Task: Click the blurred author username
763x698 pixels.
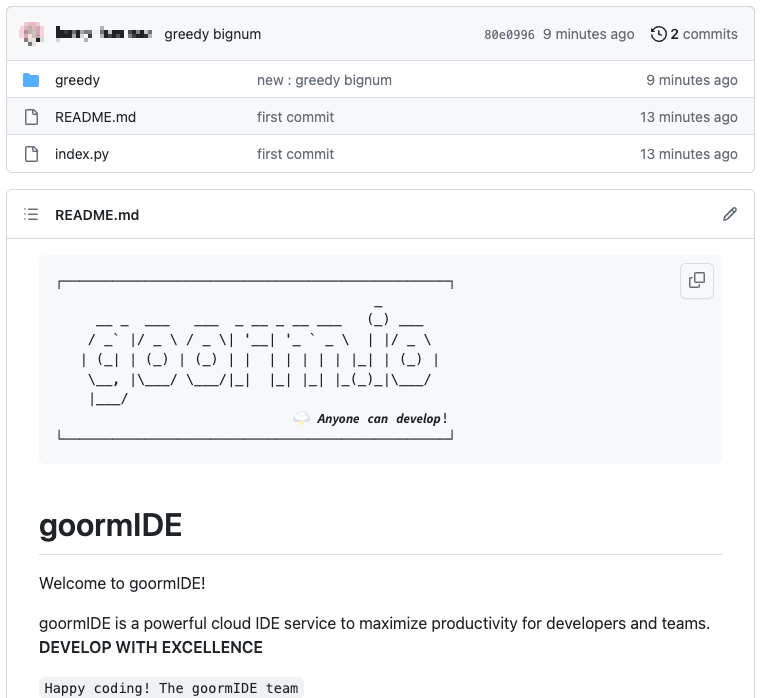Action: 104,34
